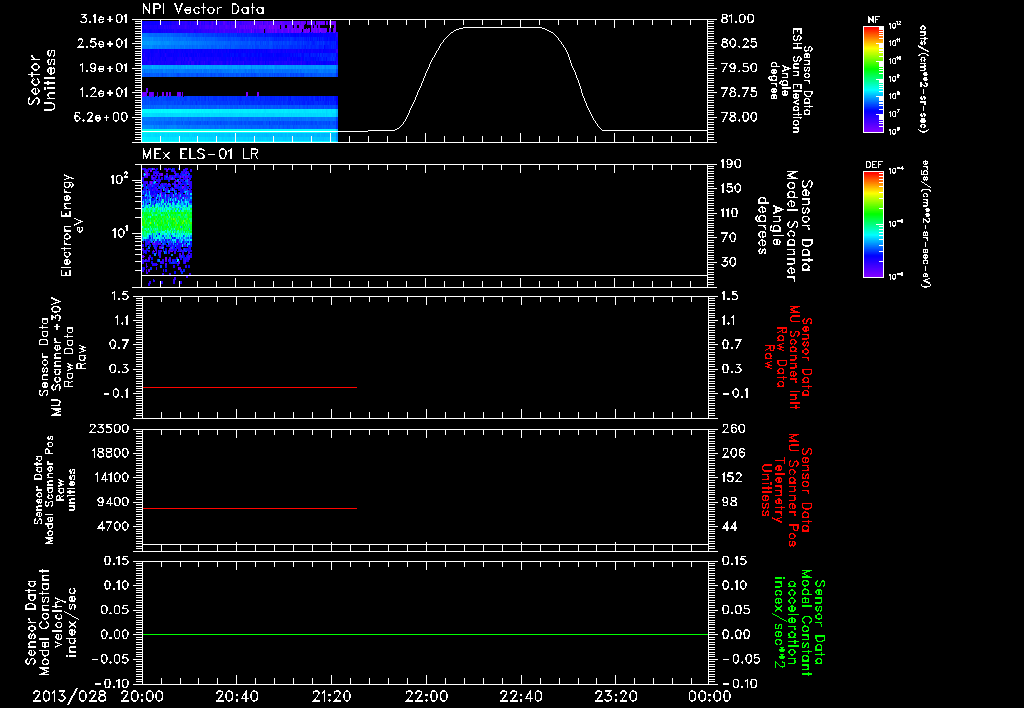
Task: Click the red MU Scanner Inh label
Action: (x=788, y=357)
